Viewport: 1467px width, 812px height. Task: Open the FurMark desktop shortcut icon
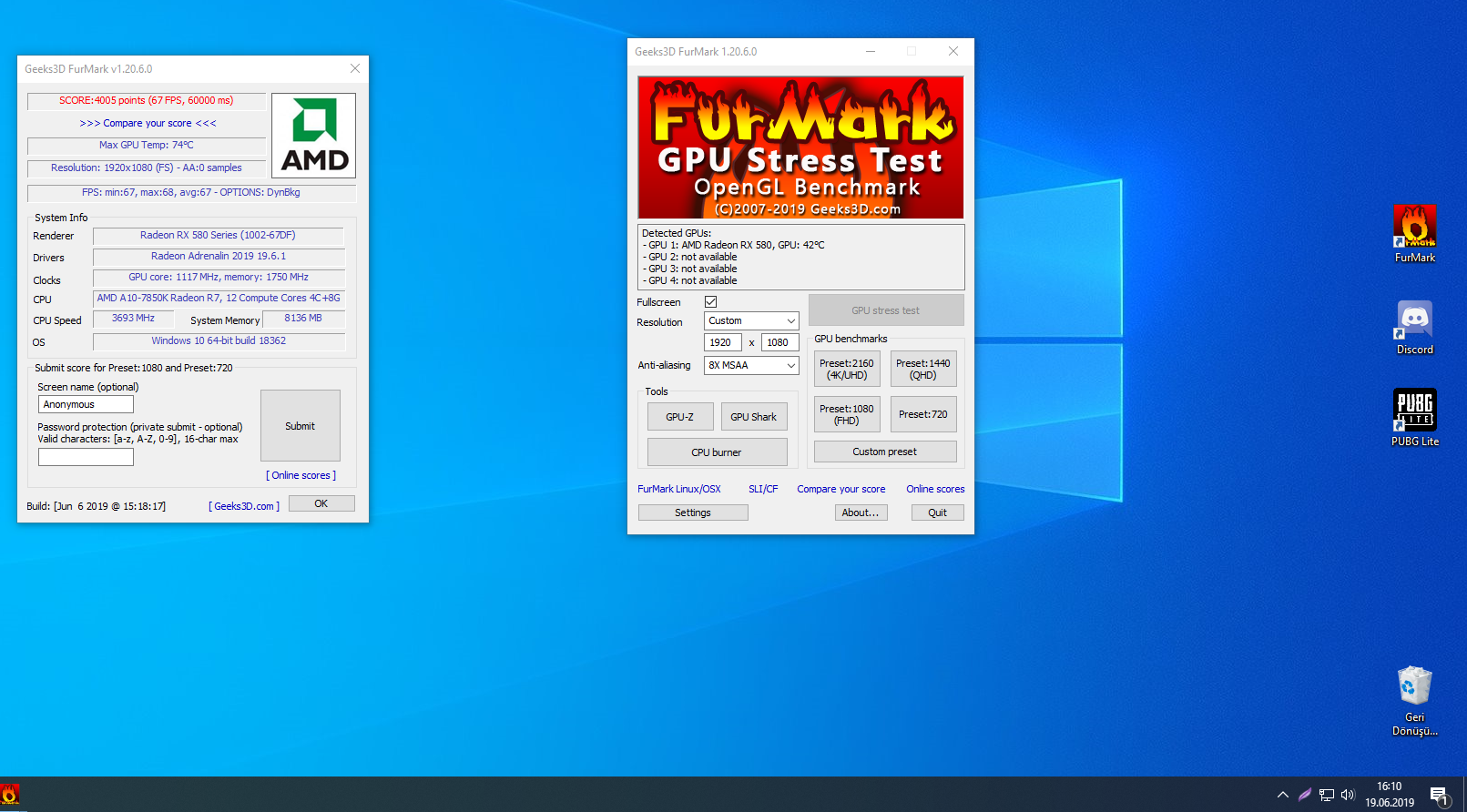coord(1414,228)
